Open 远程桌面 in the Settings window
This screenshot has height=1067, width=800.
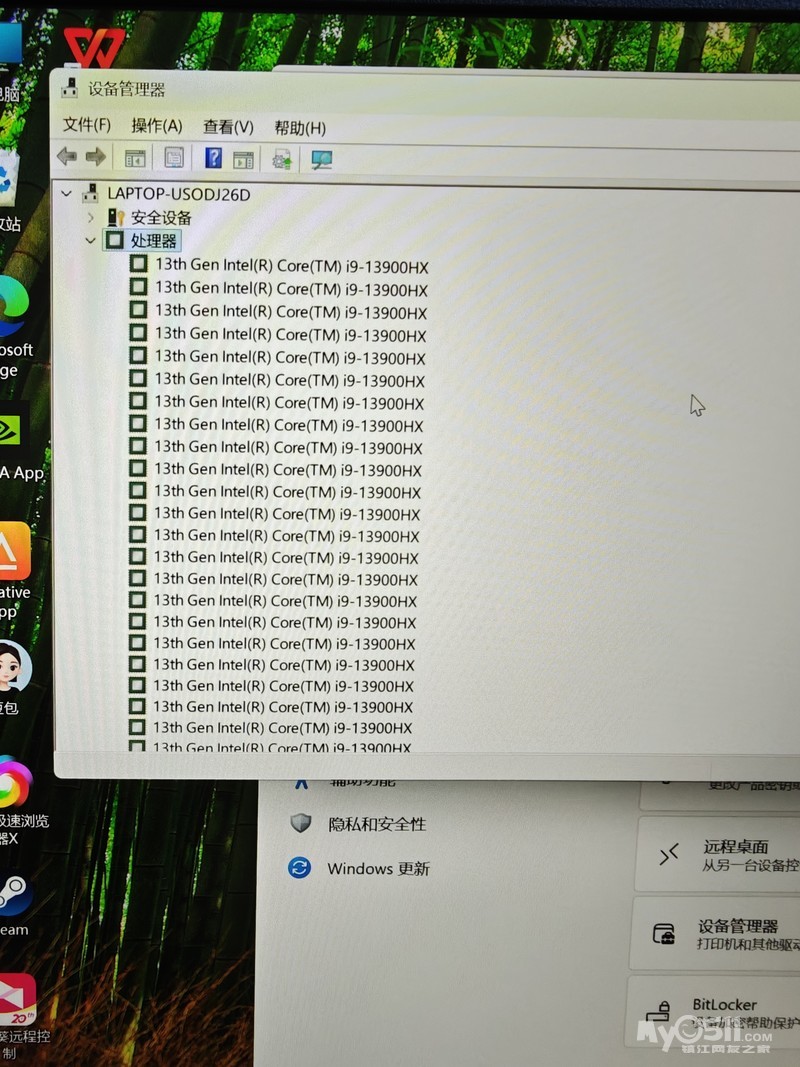tap(718, 855)
